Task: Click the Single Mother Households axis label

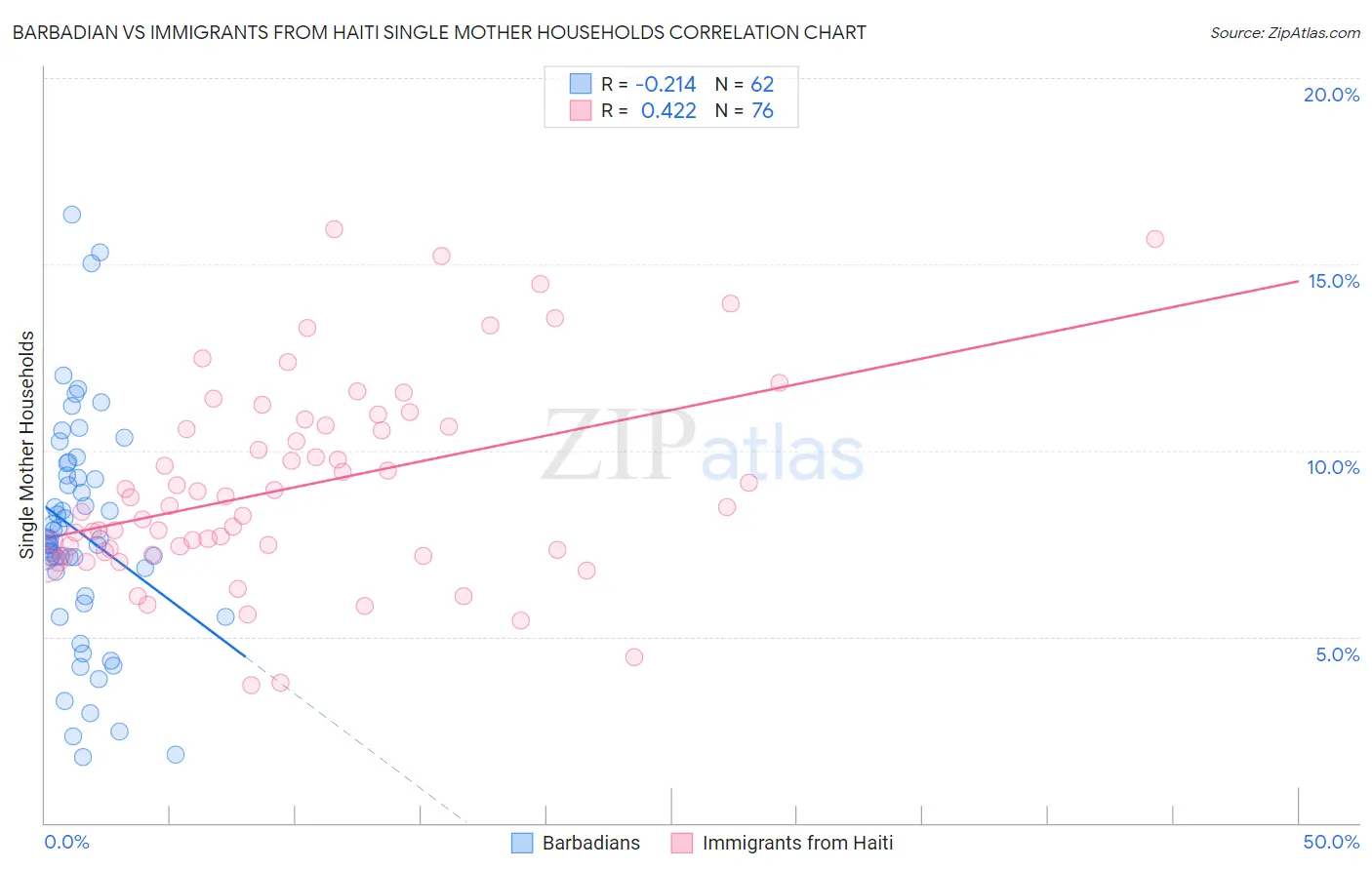Action: [27, 445]
